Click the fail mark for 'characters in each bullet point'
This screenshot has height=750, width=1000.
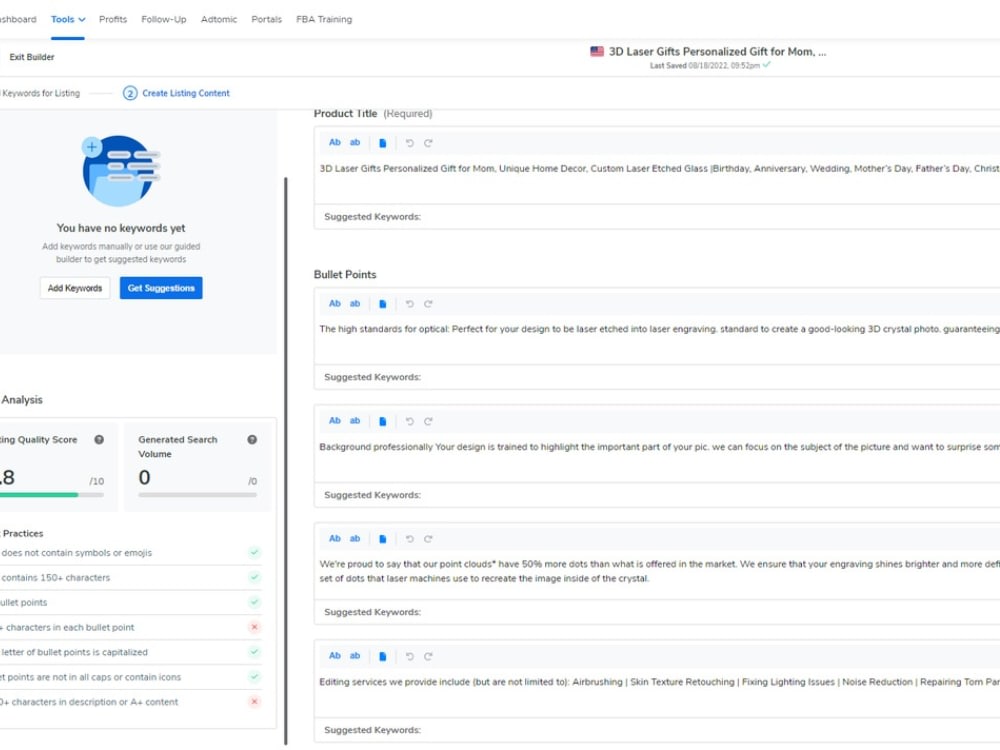[254, 627]
